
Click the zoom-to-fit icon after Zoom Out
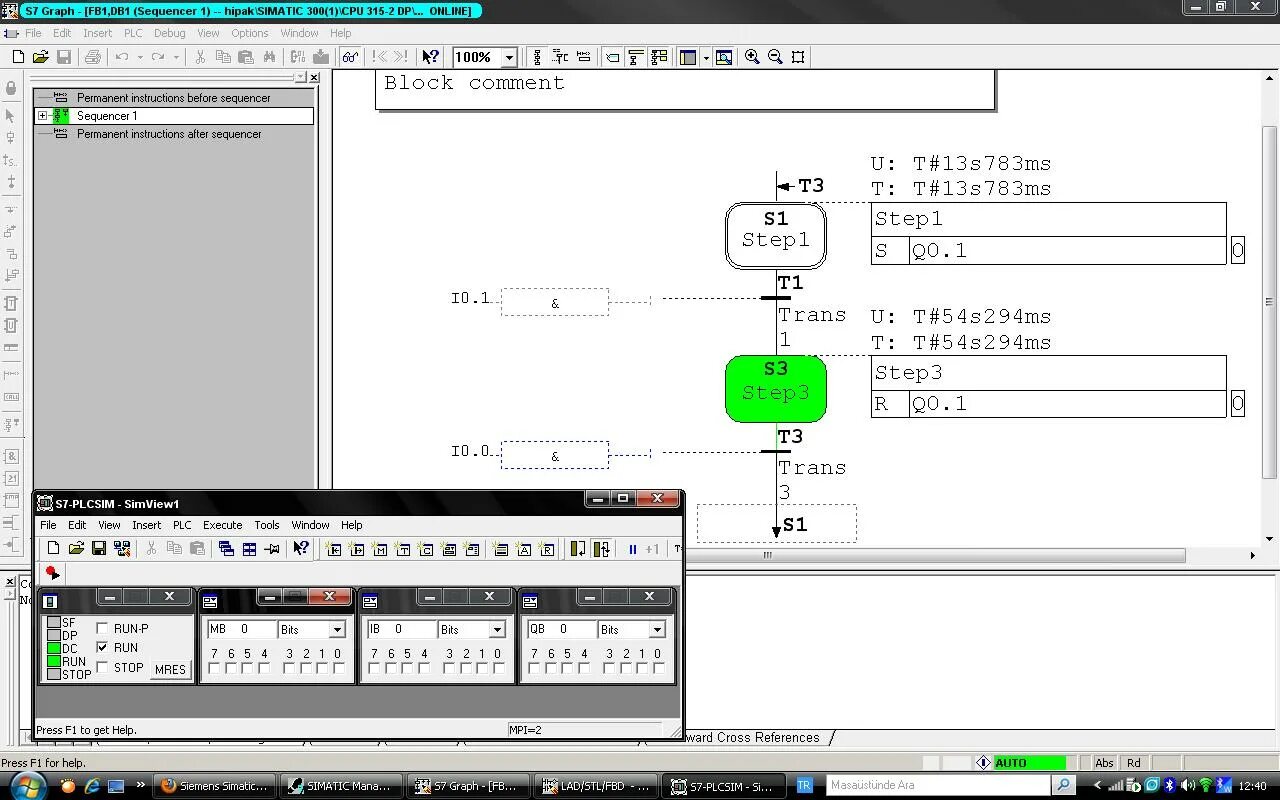(798, 57)
